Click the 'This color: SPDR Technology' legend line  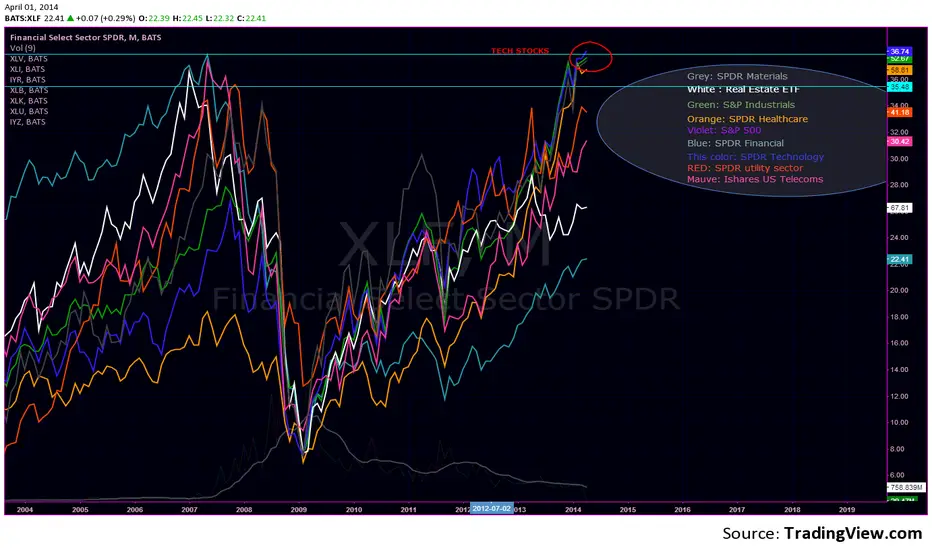coord(755,157)
